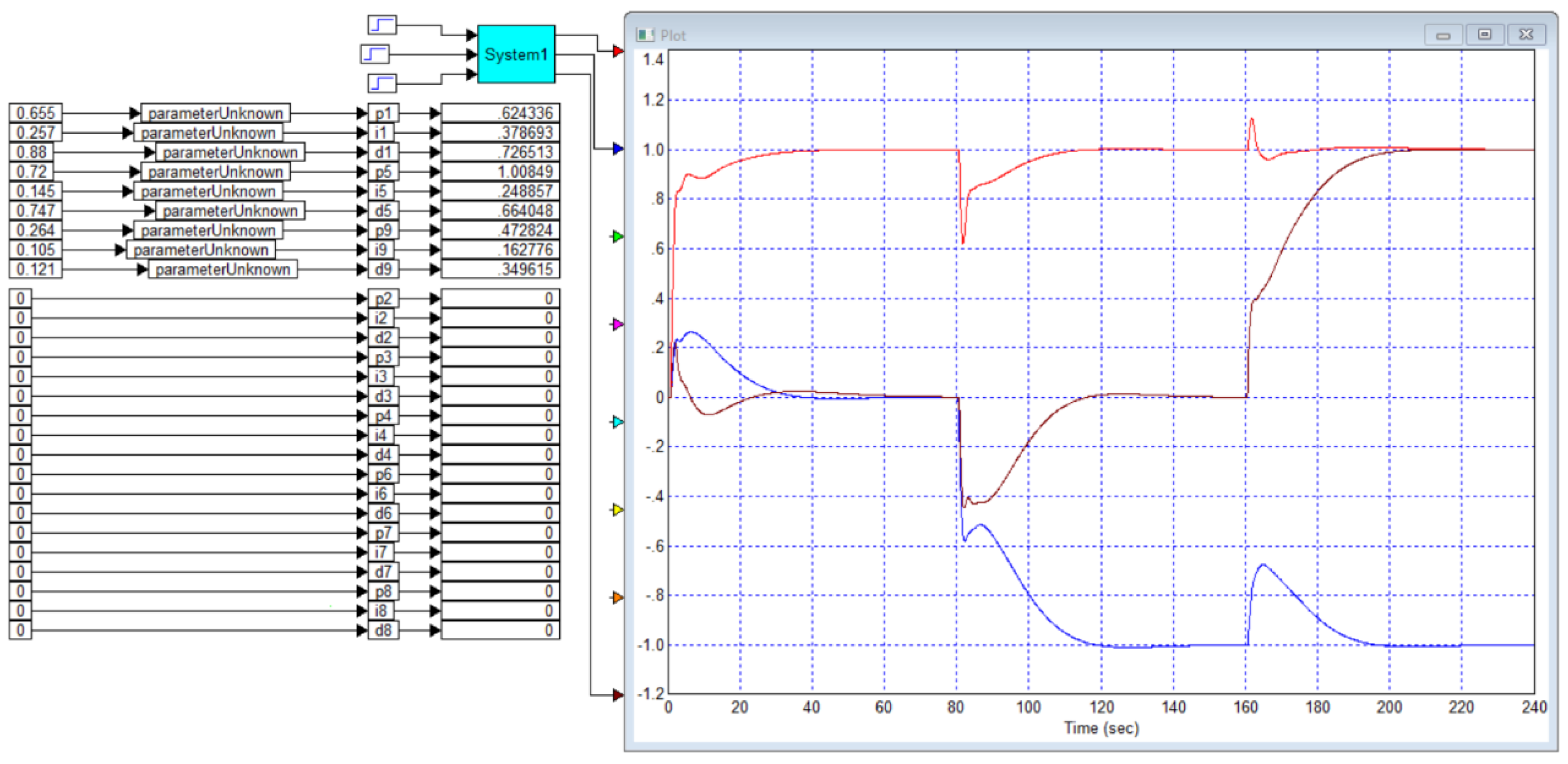Click the red plot input connector
Image resolution: width=1568 pixels, height=764 pixels.
click(x=618, y=52)
